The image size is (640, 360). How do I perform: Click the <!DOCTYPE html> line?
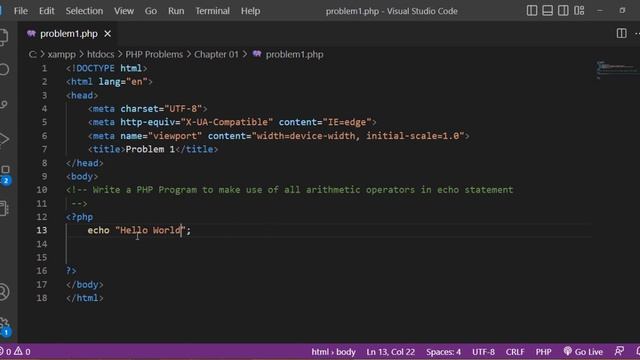(107, 68)
